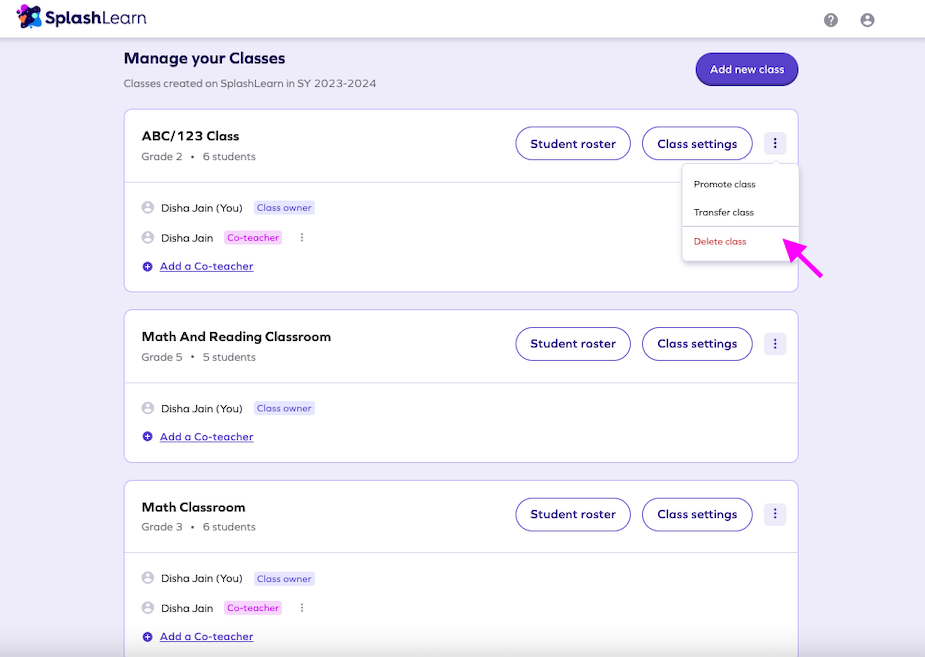Click the SplashLearn logo
This screenshot has width=925, height=657.
coord(81,17)
